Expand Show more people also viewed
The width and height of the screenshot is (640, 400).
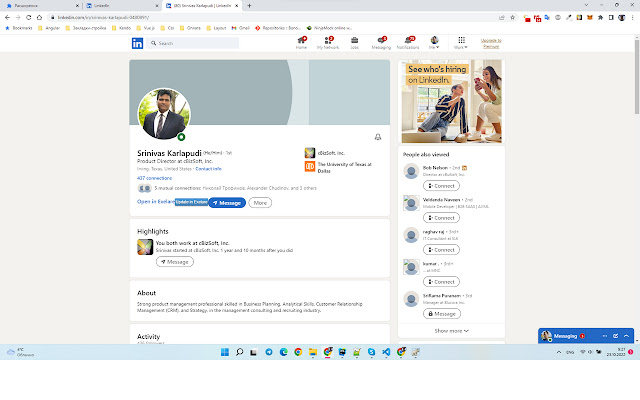451,330
